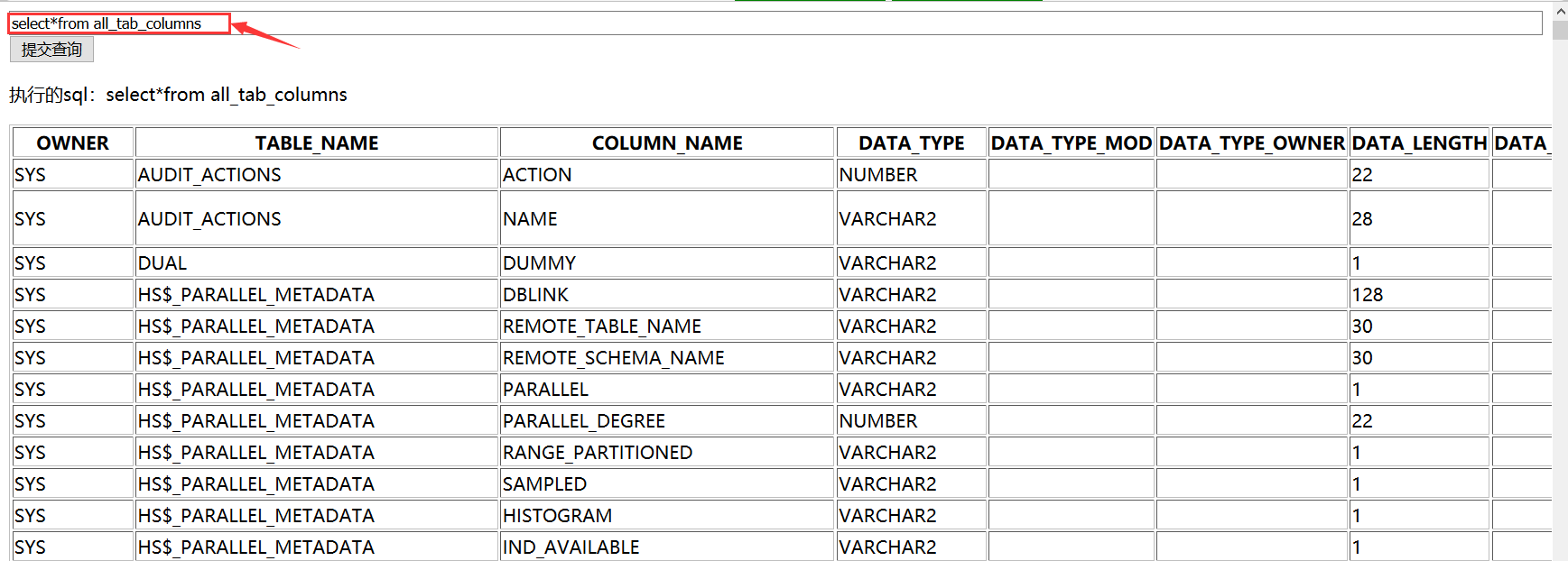This screenshot has width=1568, height=561.
Task: Select the TABLE_NAME column header
Action: (x=317, y=143)
